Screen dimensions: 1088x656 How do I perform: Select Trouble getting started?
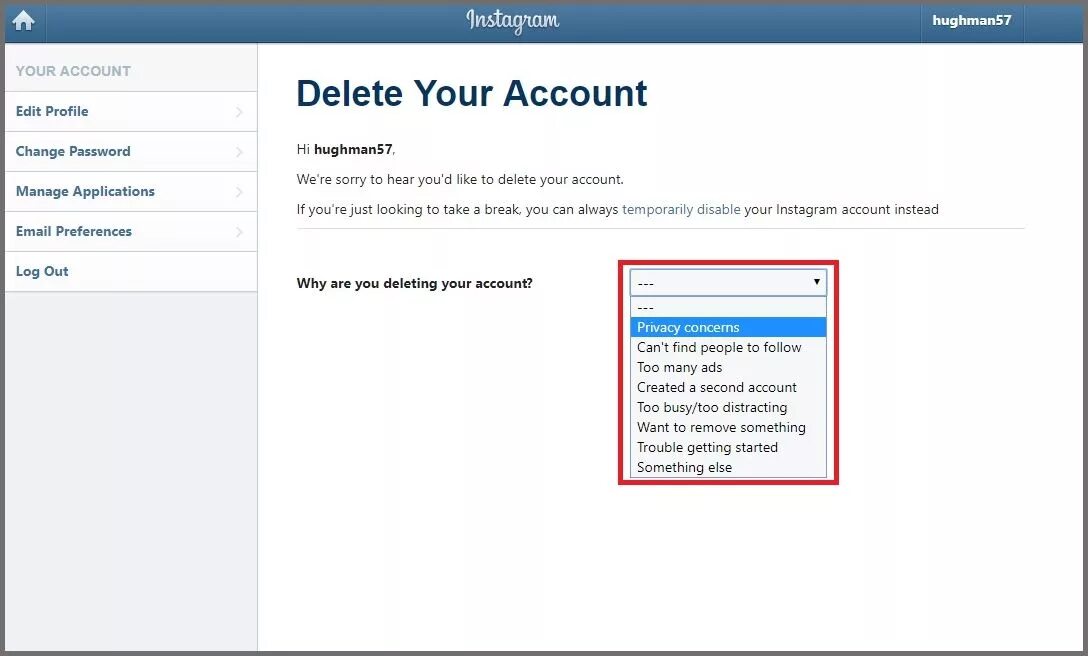[x=728, y=448]
